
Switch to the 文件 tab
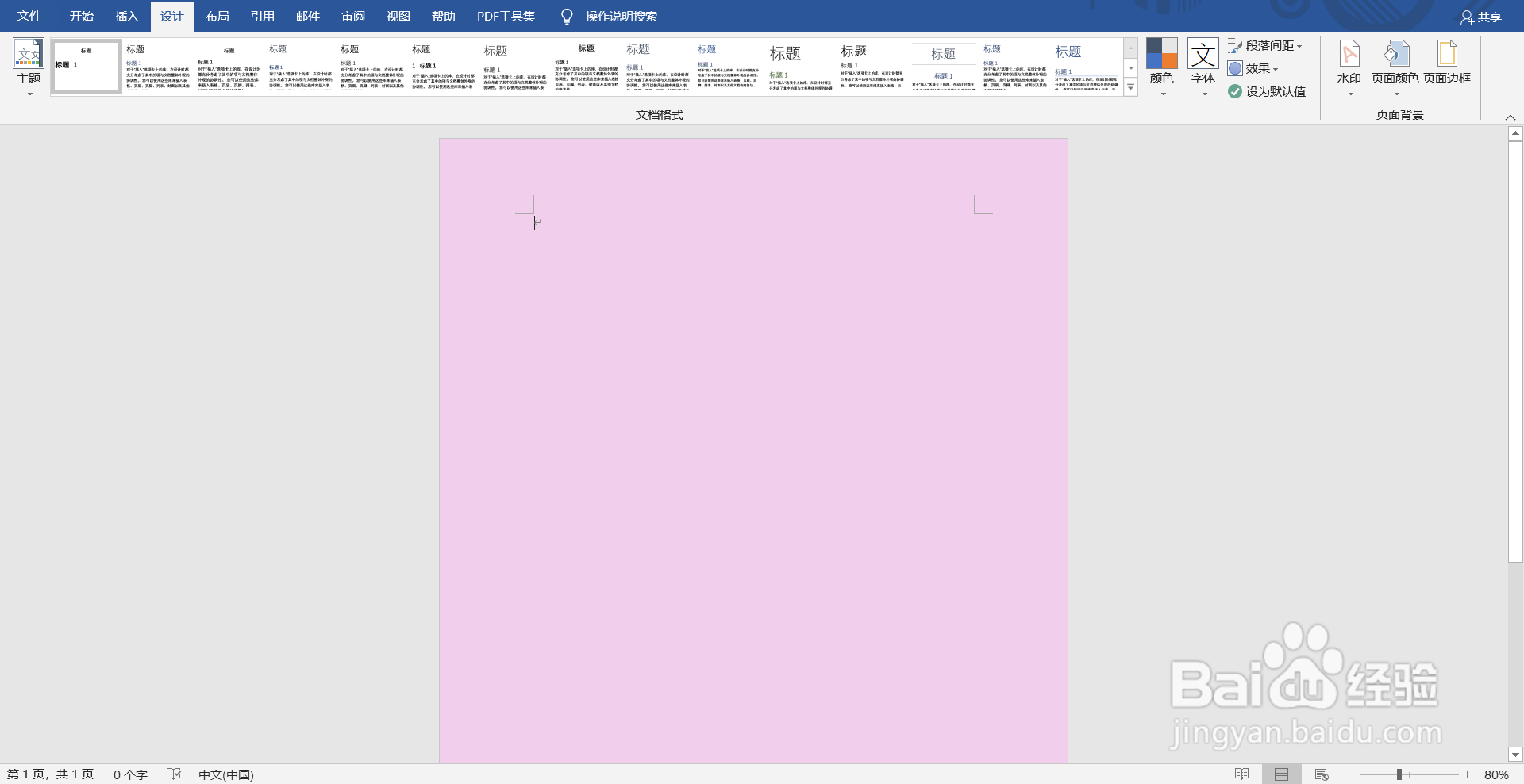[x=29, y=16]
